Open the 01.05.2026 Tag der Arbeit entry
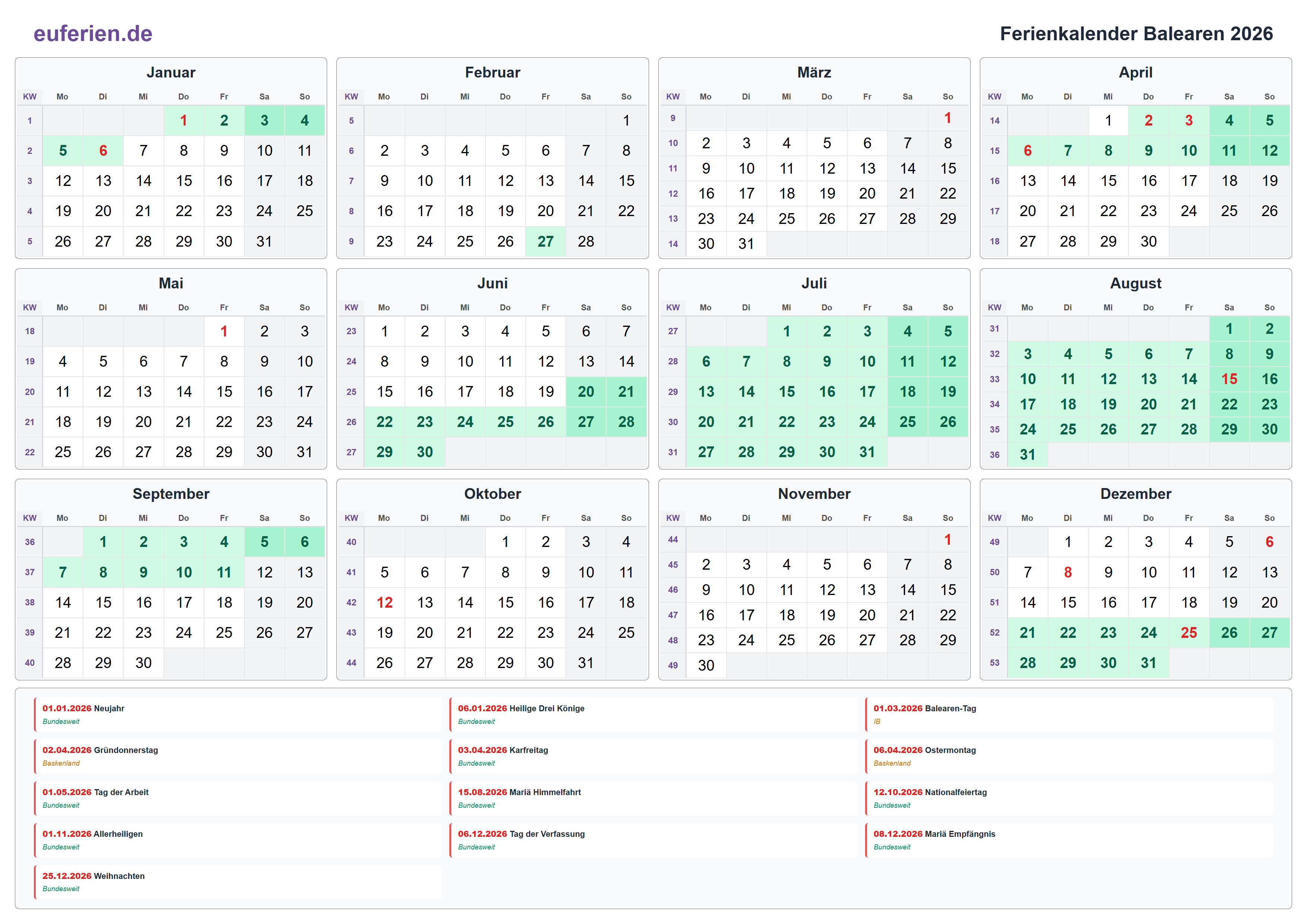Screen dimensions: 1307x924 [237, 798]
